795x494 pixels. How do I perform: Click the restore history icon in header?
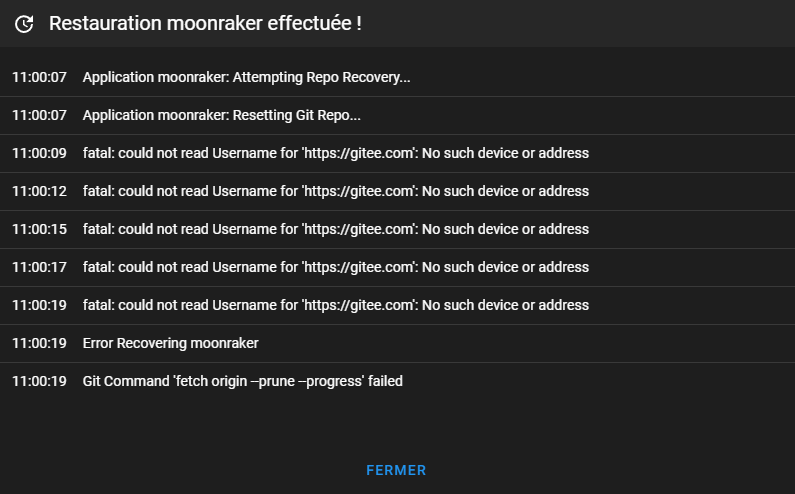click(25, 23)
